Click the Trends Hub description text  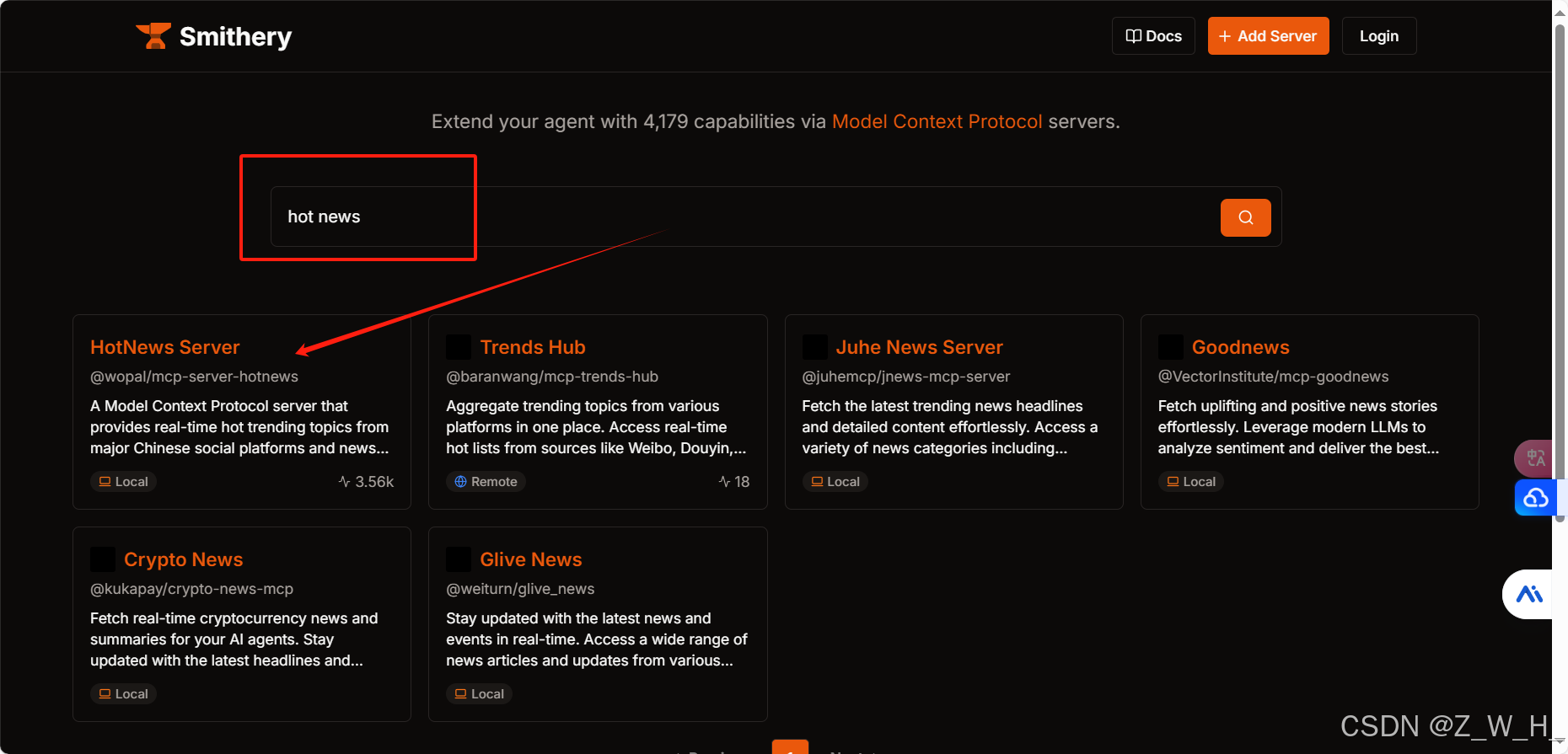click(596, 427)
